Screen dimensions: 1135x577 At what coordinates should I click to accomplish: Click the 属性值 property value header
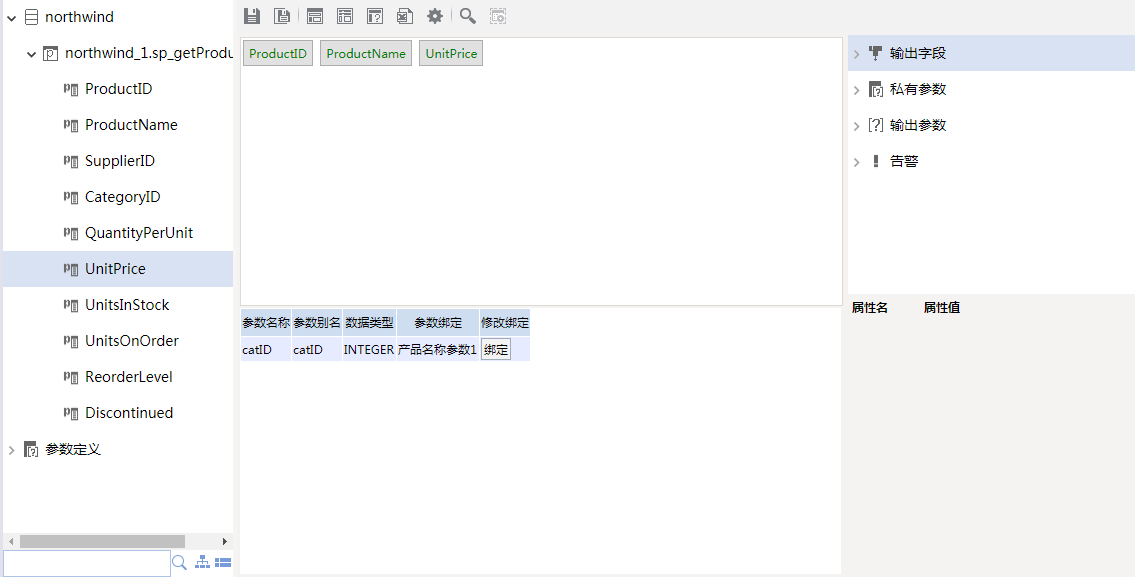click(942, 308)
